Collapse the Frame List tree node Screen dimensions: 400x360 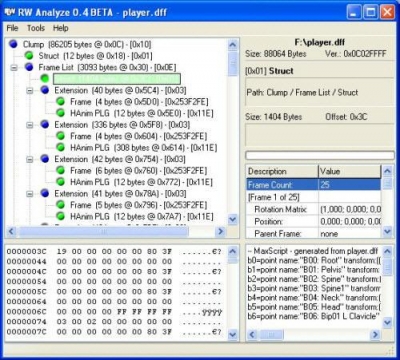click(x=14, y=68)
